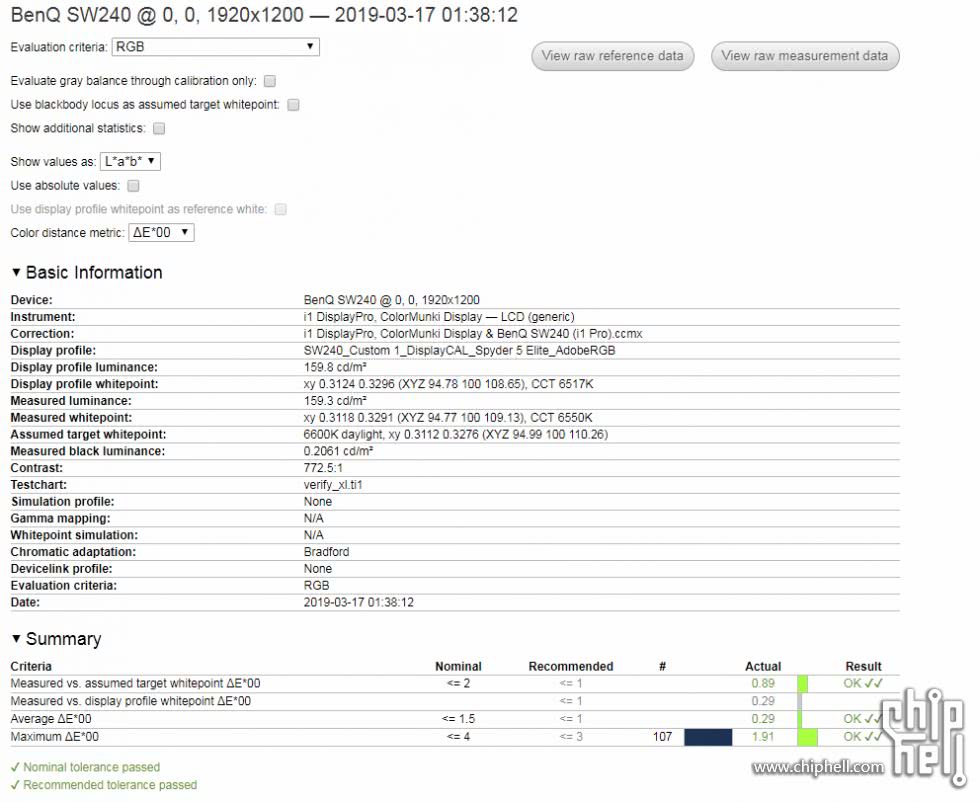Click the Recommended column header
980x802 pixels.
tap(571, 667)
